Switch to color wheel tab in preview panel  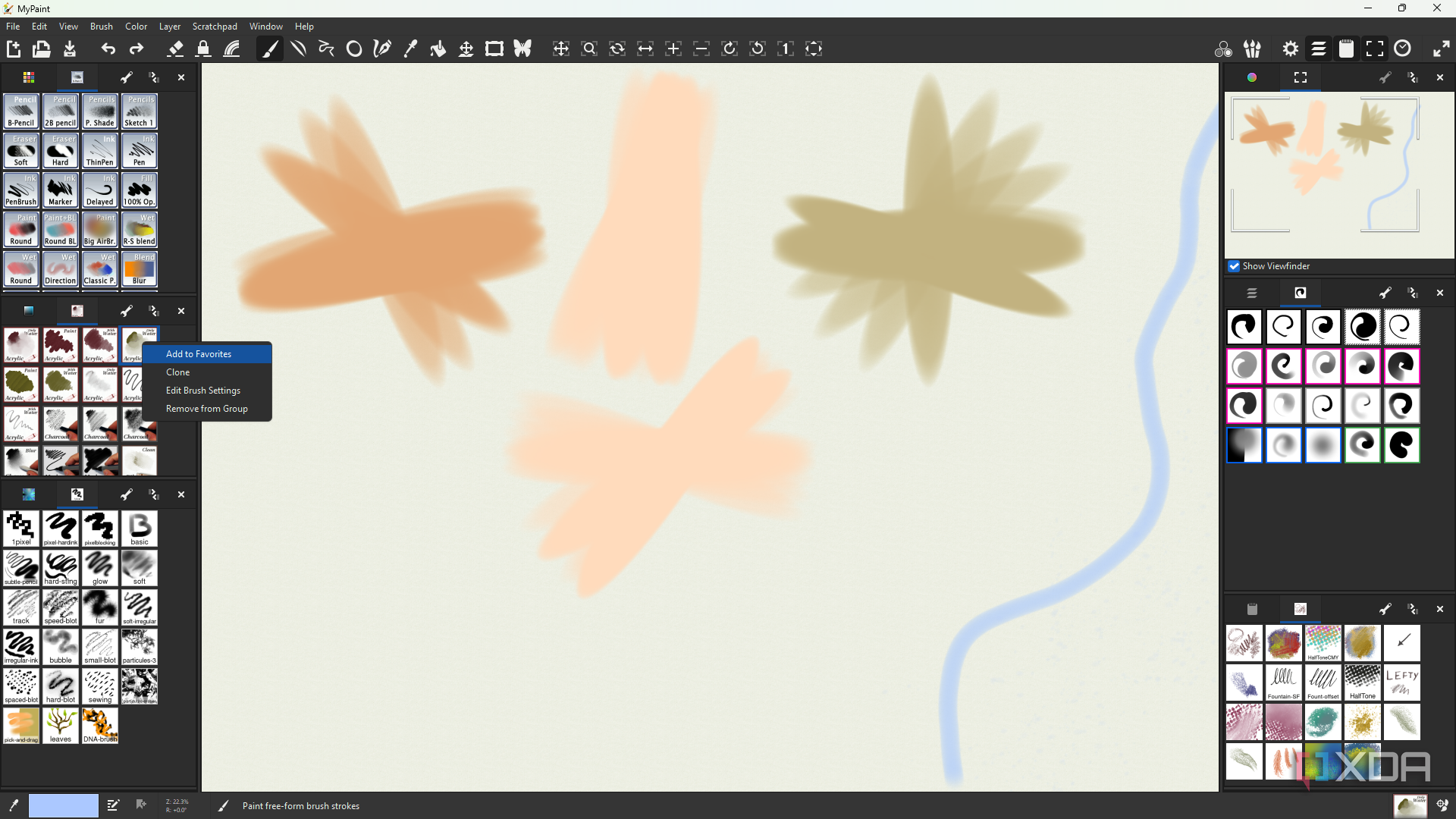click(x=1252, y=77)
